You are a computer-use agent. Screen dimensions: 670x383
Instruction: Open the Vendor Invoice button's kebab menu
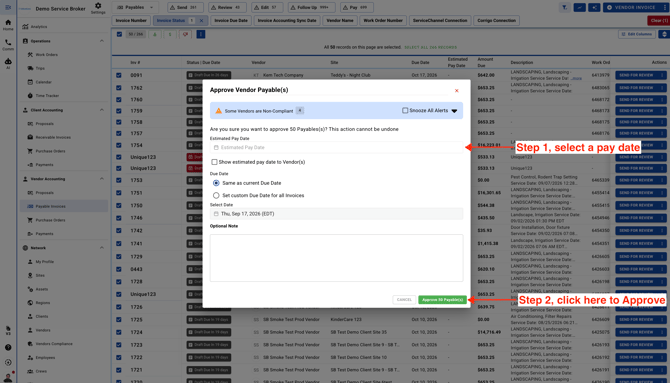(664, 7)
